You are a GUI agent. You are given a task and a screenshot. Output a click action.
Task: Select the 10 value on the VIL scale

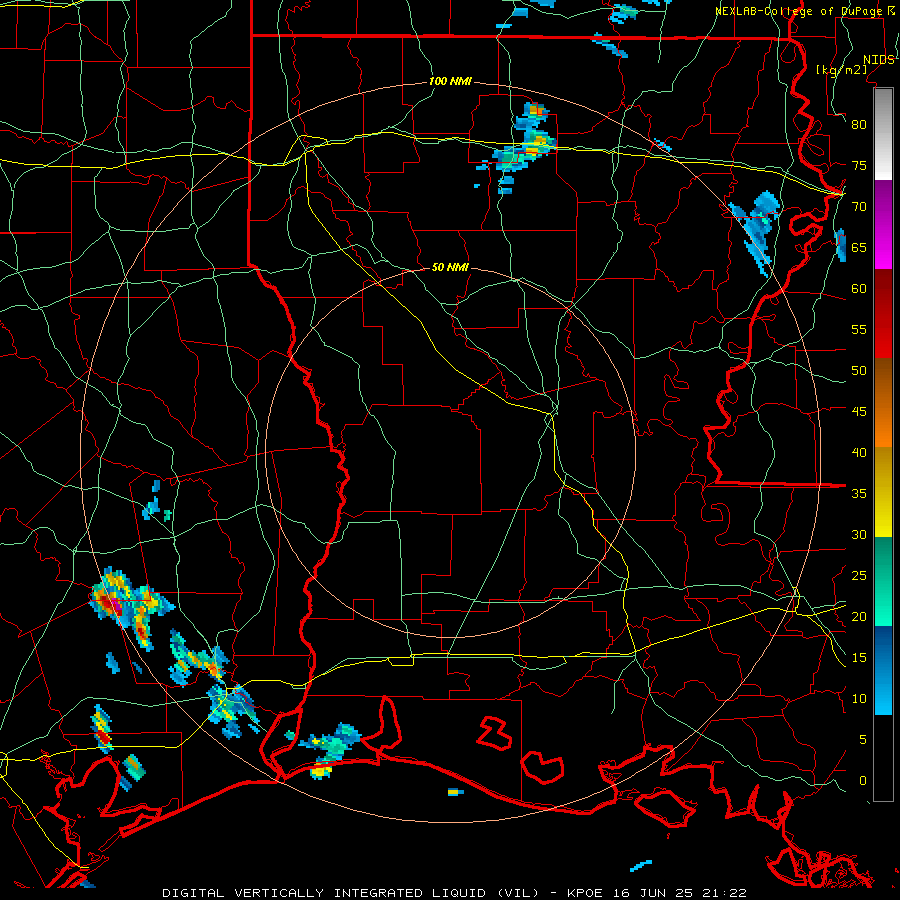pos(859,699)
